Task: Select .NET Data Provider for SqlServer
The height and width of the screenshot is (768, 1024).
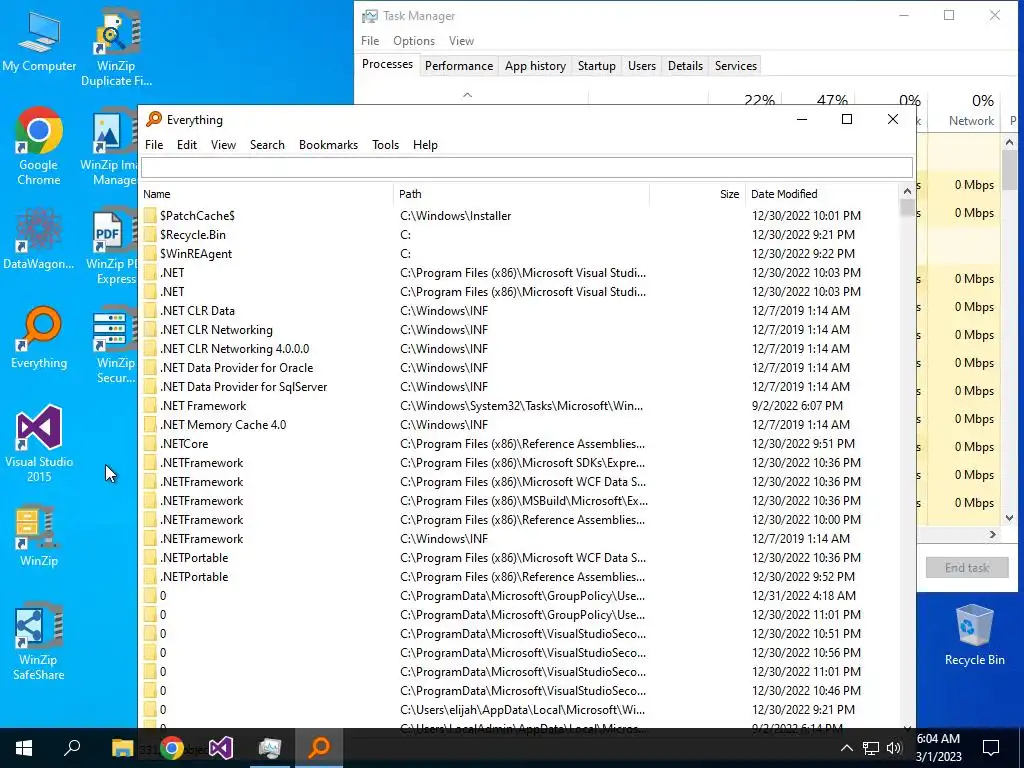Action: tap(519, 387)
